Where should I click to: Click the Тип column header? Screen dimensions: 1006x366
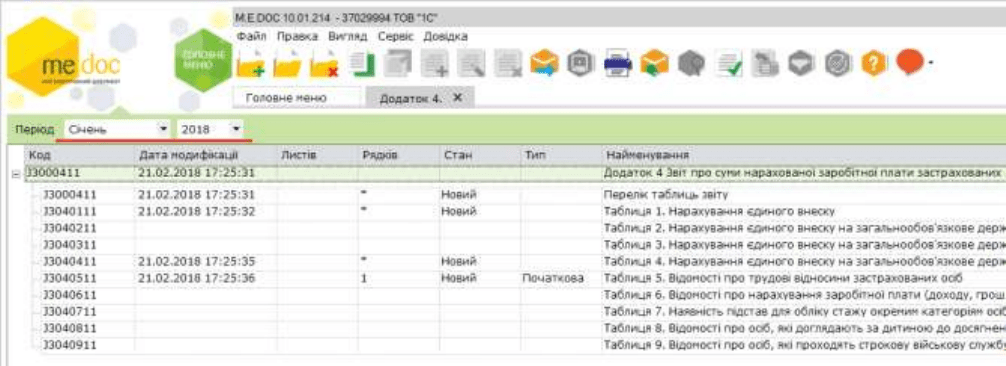click(x=560, y=155)
